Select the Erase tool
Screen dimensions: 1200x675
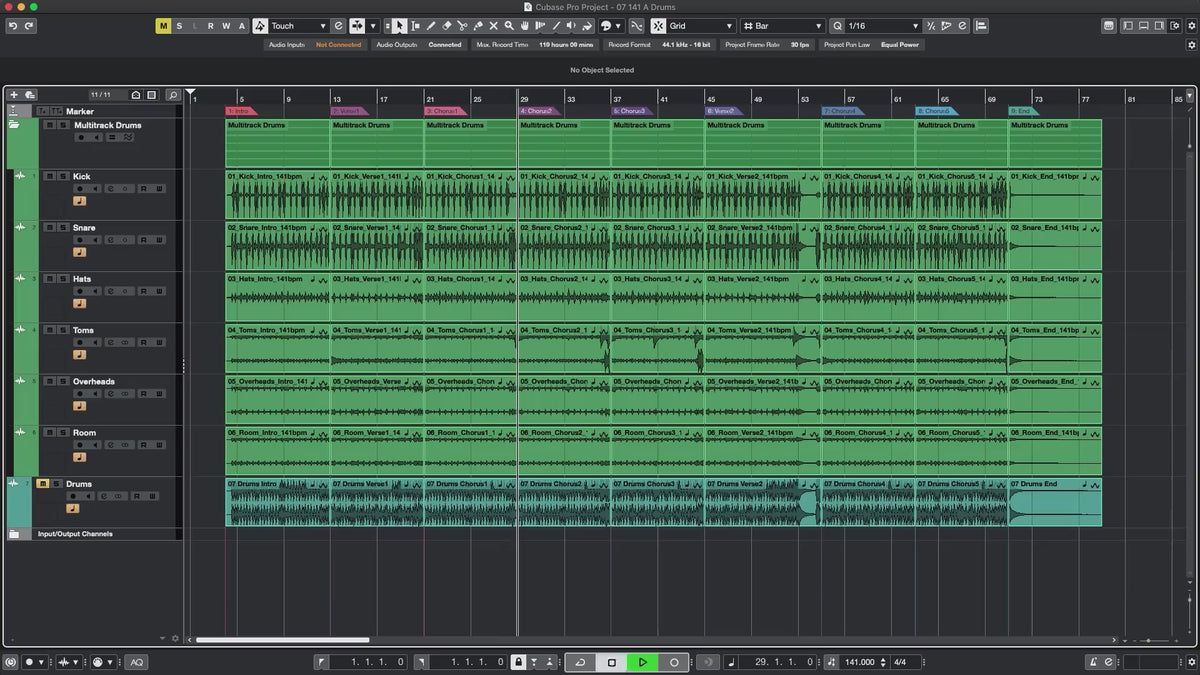(447, 25)
